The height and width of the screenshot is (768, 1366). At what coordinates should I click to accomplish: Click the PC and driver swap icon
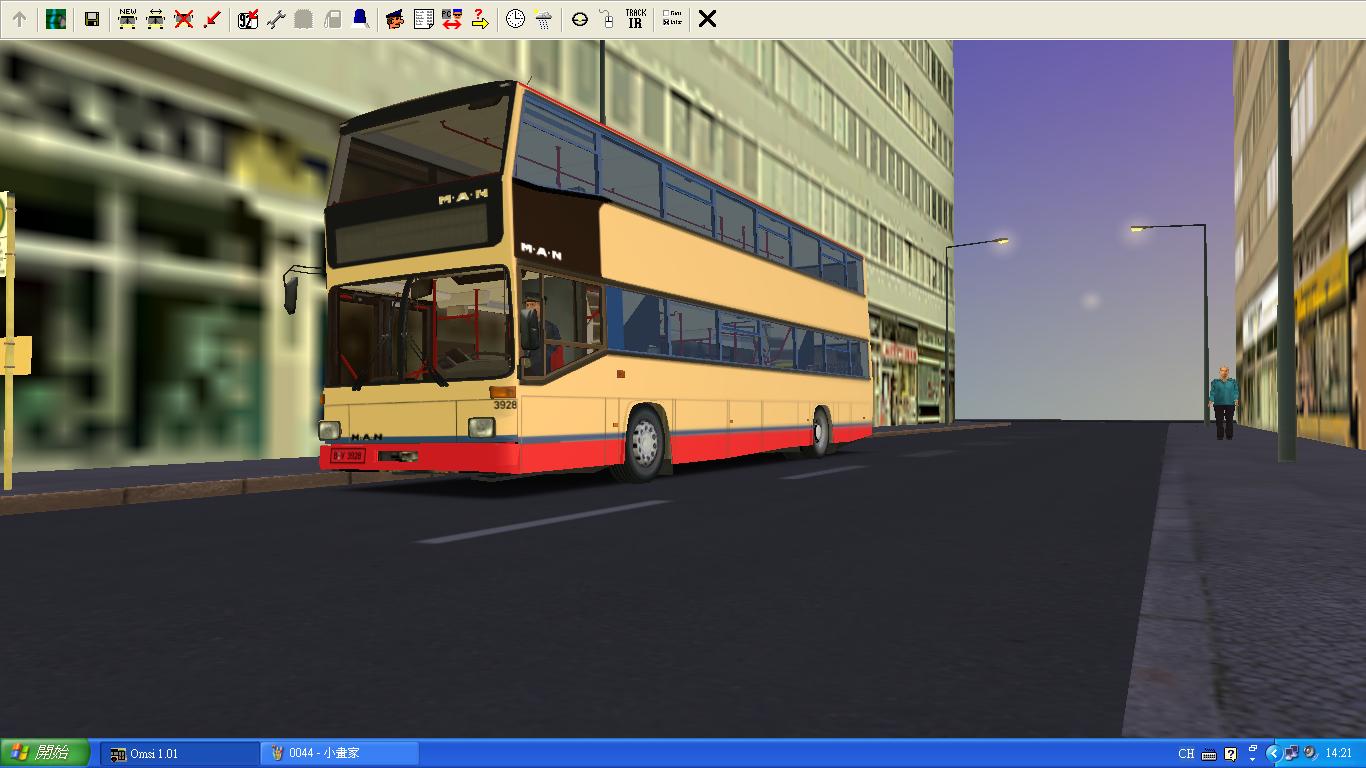pyautogui.click(x=451, y=19)
